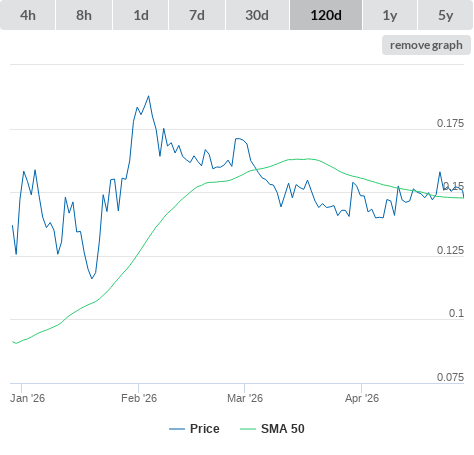Switch chart to 30d range
The height and width of the screenshot is (455, 474).
(x=257, y=15)
